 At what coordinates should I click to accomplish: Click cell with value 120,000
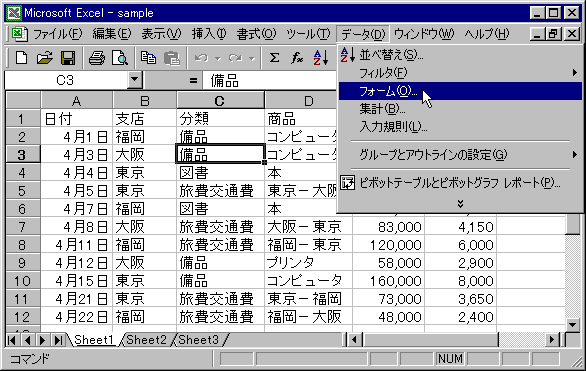[x=388, y=245]
